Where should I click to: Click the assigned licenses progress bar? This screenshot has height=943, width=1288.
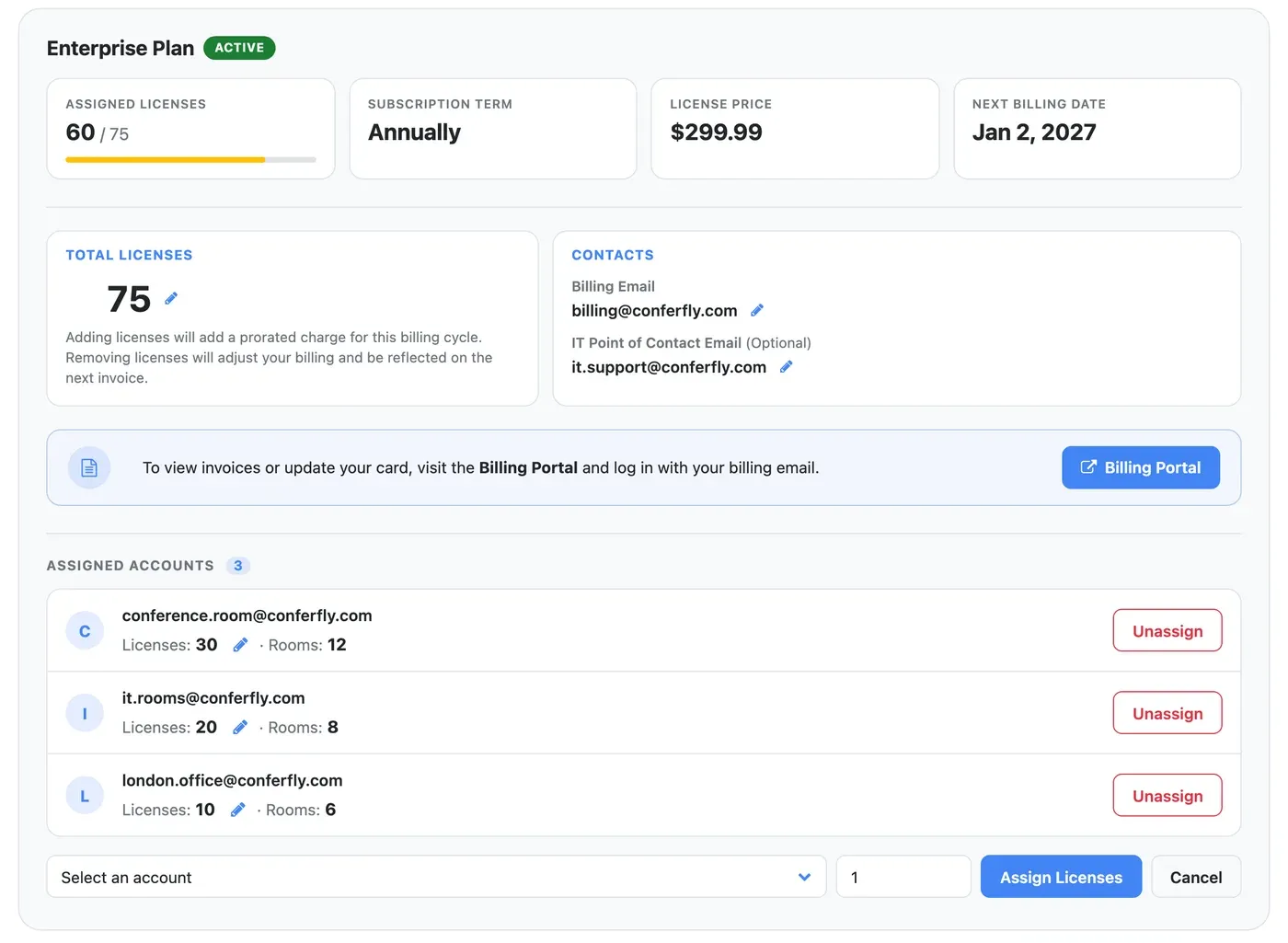click(190, 160)
